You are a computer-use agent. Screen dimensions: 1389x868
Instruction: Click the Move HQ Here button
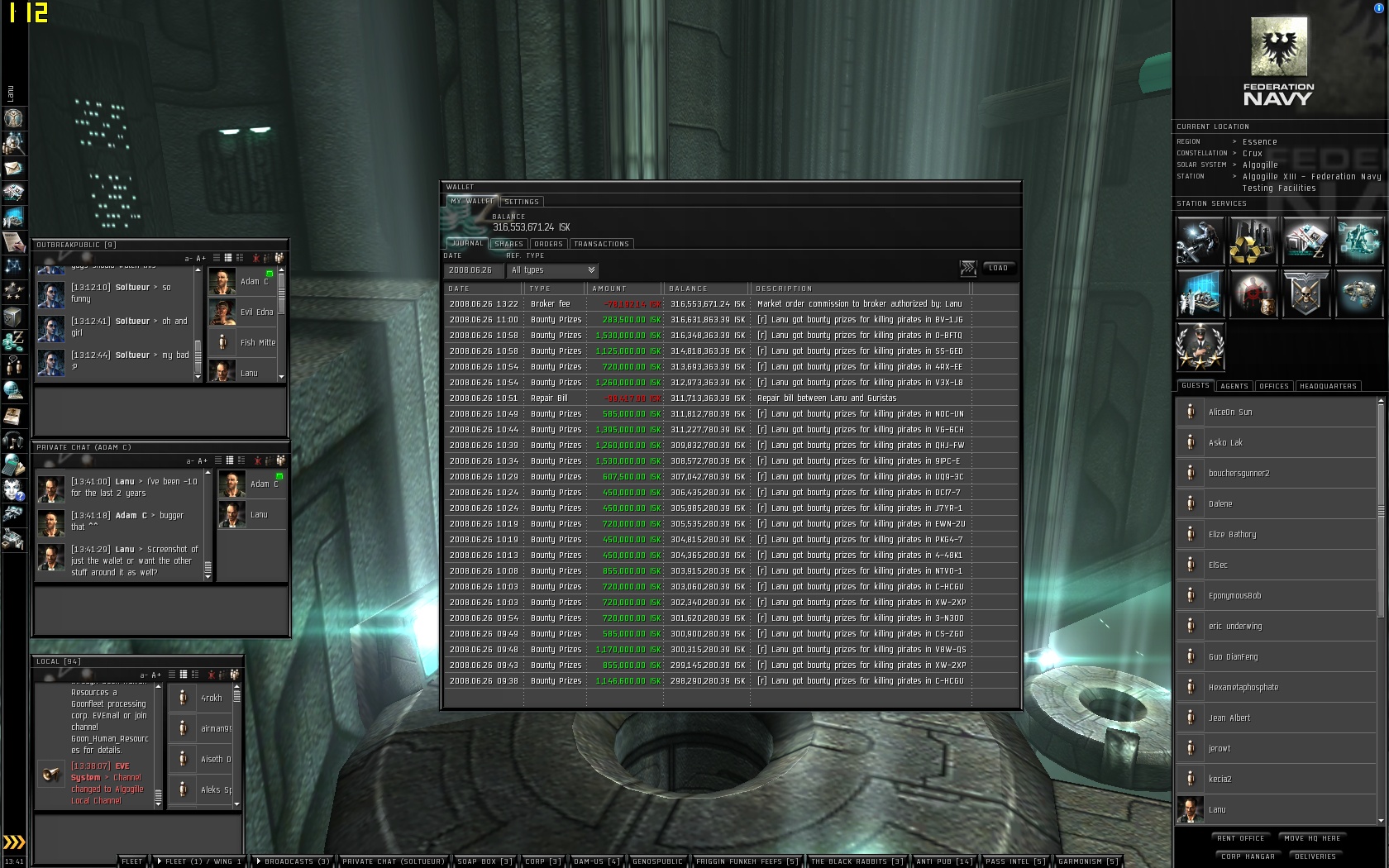1312,838
